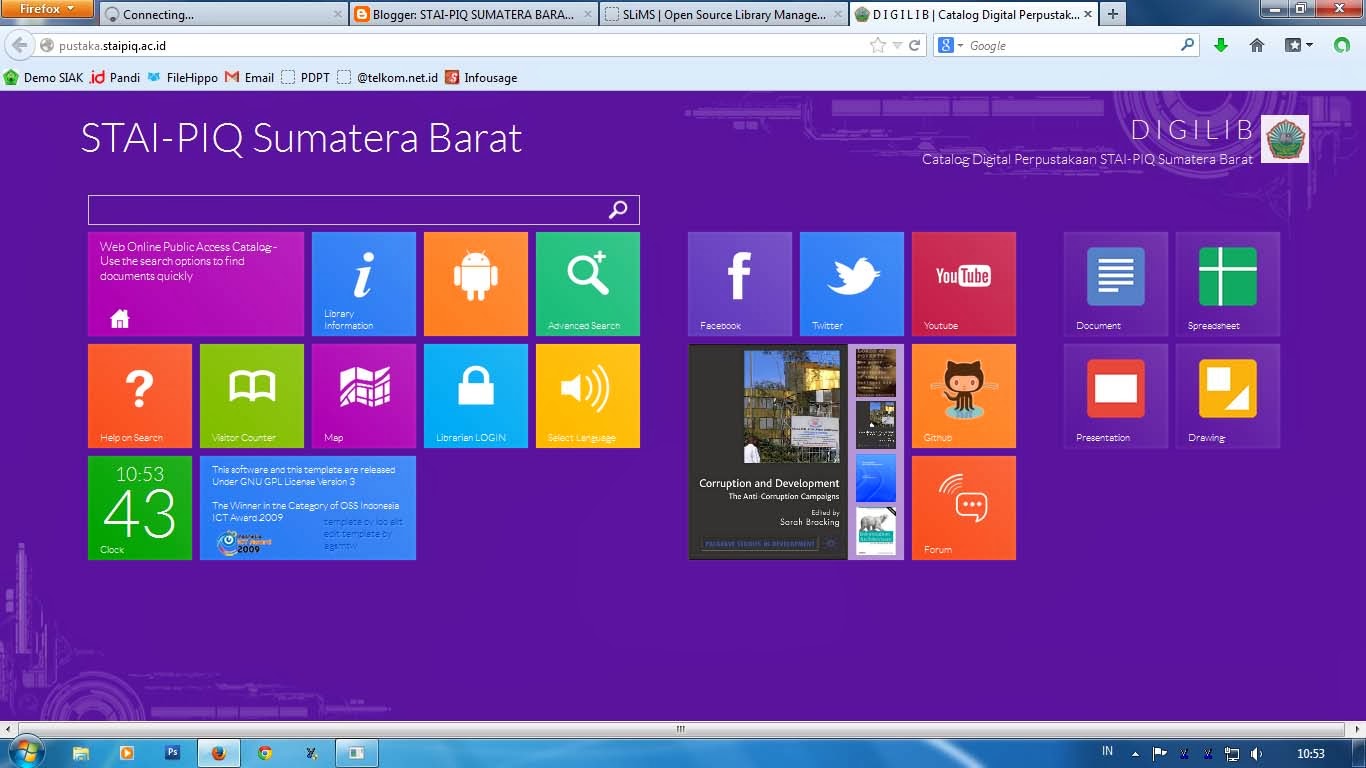Open the Advanced Search tile
The image size is (1366, 768).
point(588,284)
